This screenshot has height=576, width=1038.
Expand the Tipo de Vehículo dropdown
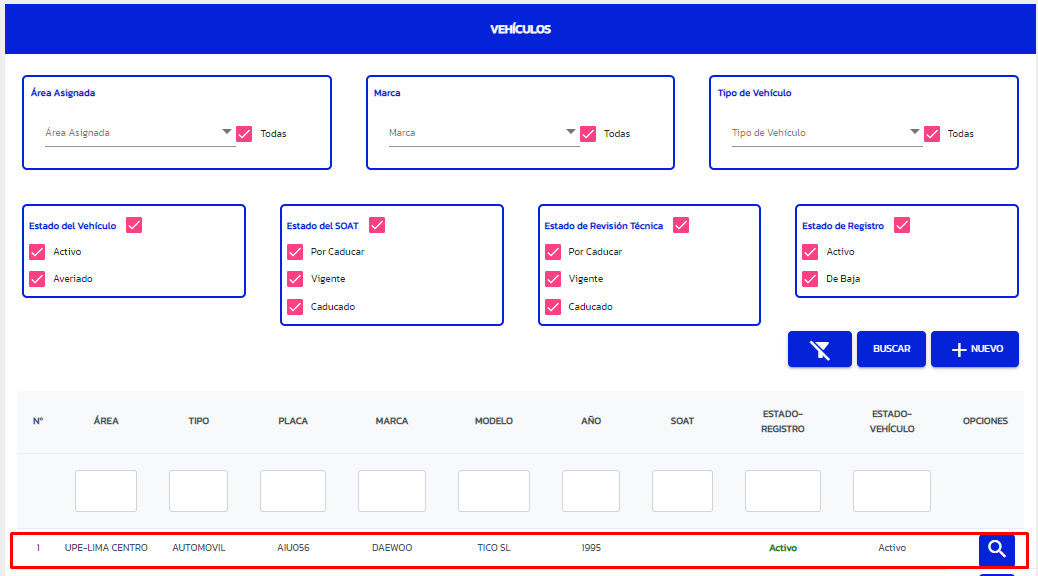coord(914,132)
